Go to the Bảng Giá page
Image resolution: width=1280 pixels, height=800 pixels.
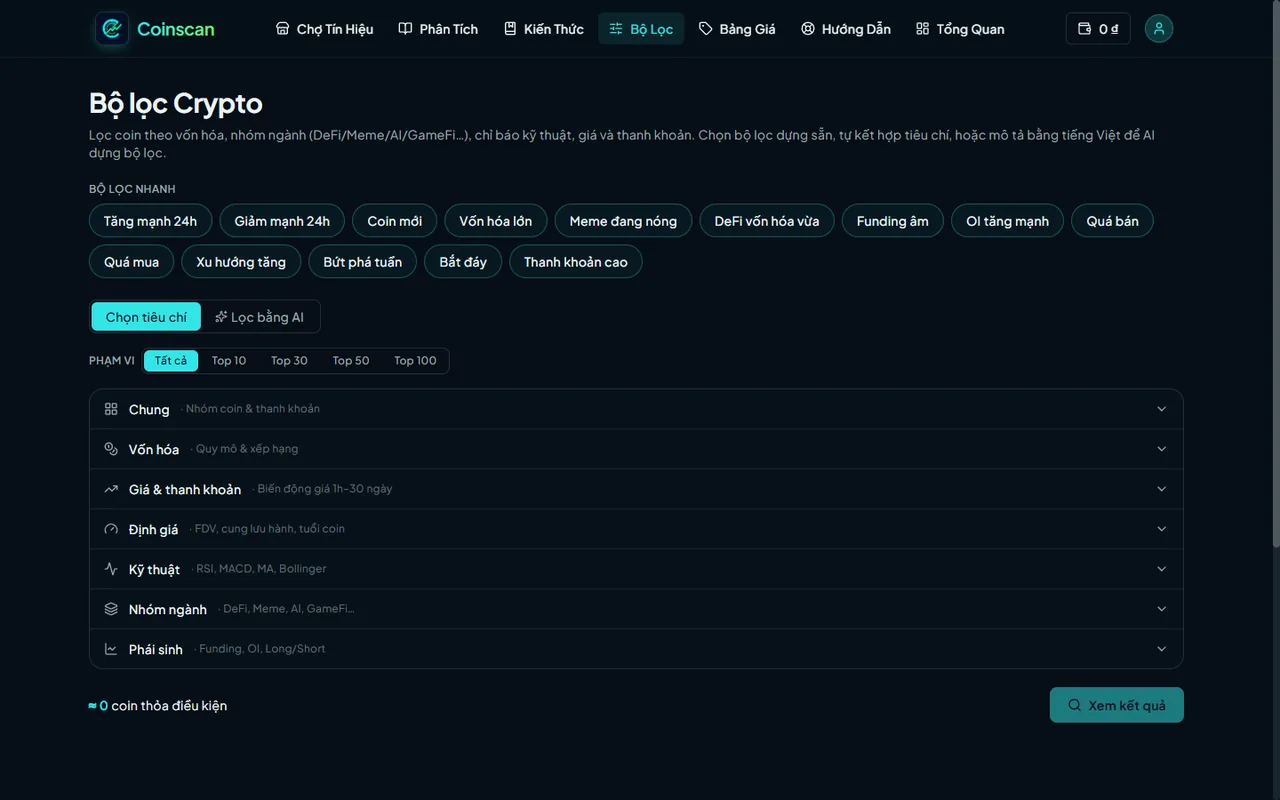pyautogui.click(x=737, y=29)
